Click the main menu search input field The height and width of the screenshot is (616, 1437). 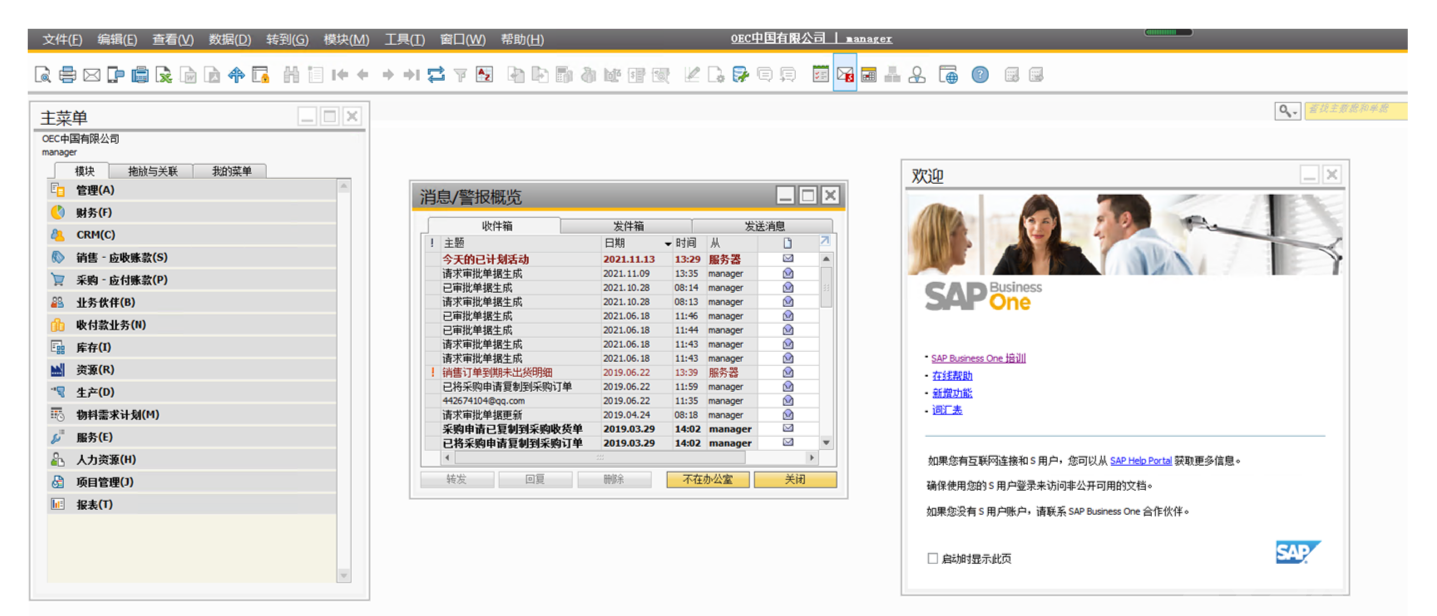1354,111
